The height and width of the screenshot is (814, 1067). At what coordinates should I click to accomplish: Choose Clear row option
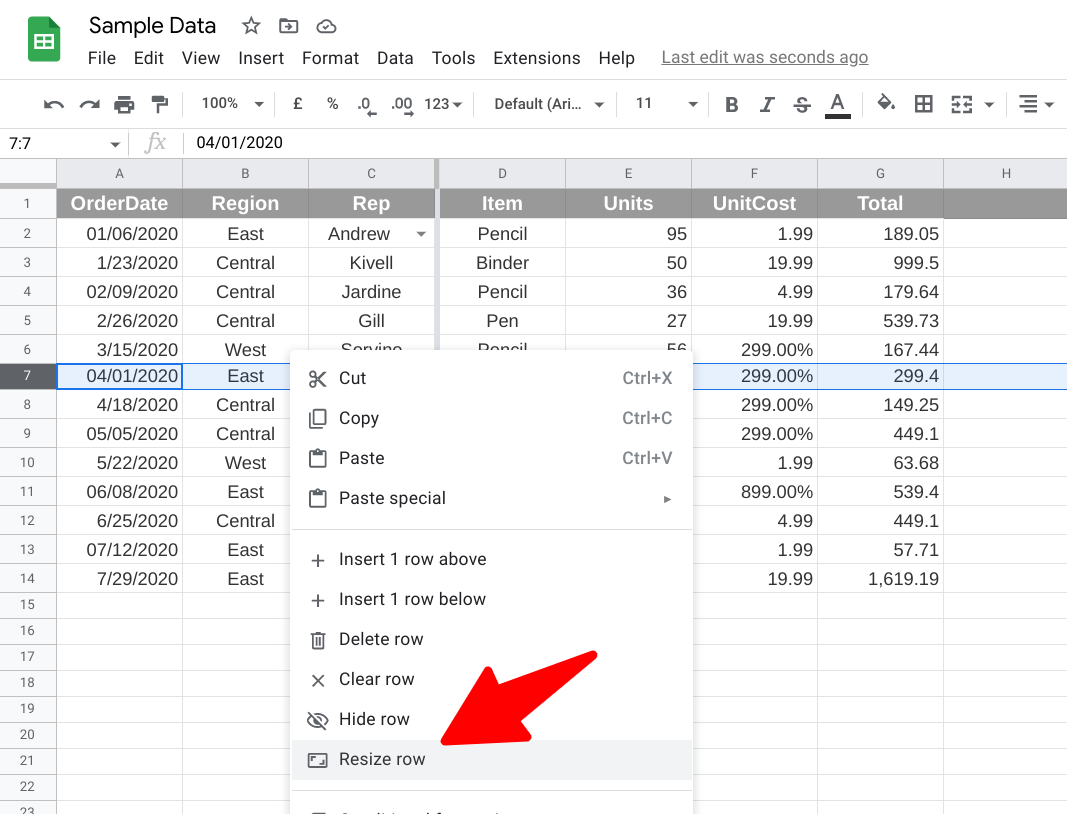click(x=491, y=680)
